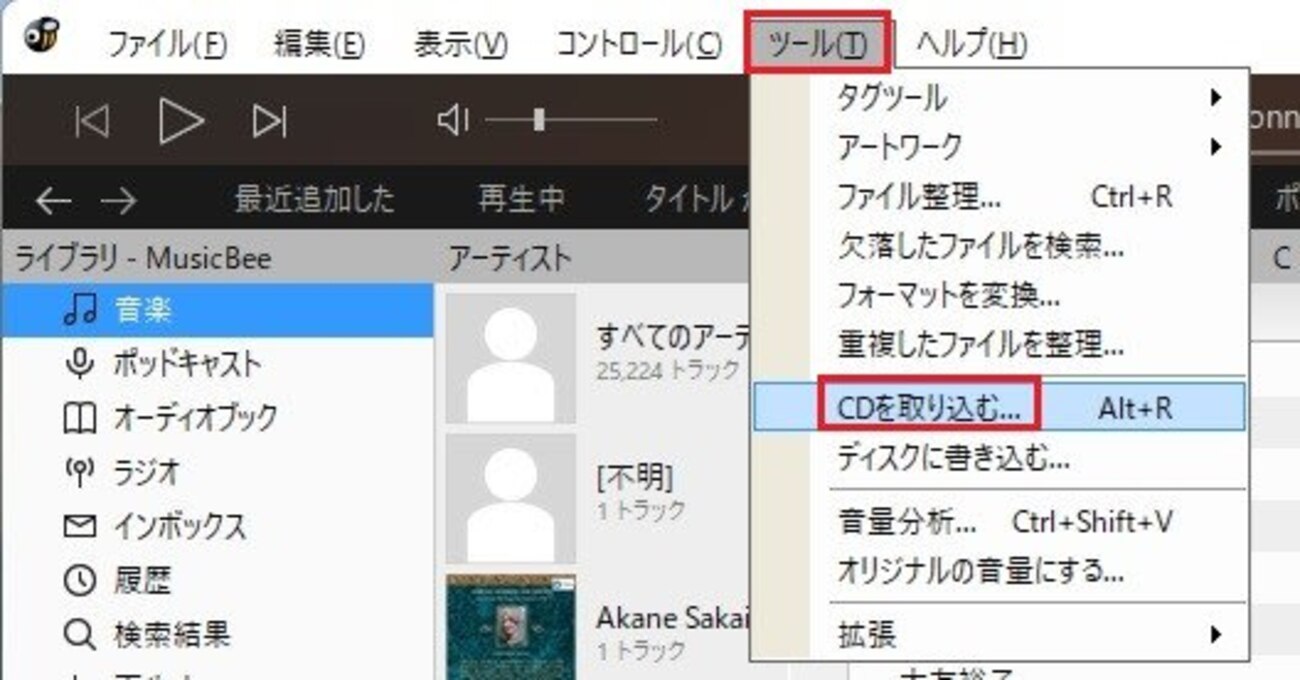Select 欠落したファイルを検索... menu entry
1300x680 pixels.
pos(1000,246)
